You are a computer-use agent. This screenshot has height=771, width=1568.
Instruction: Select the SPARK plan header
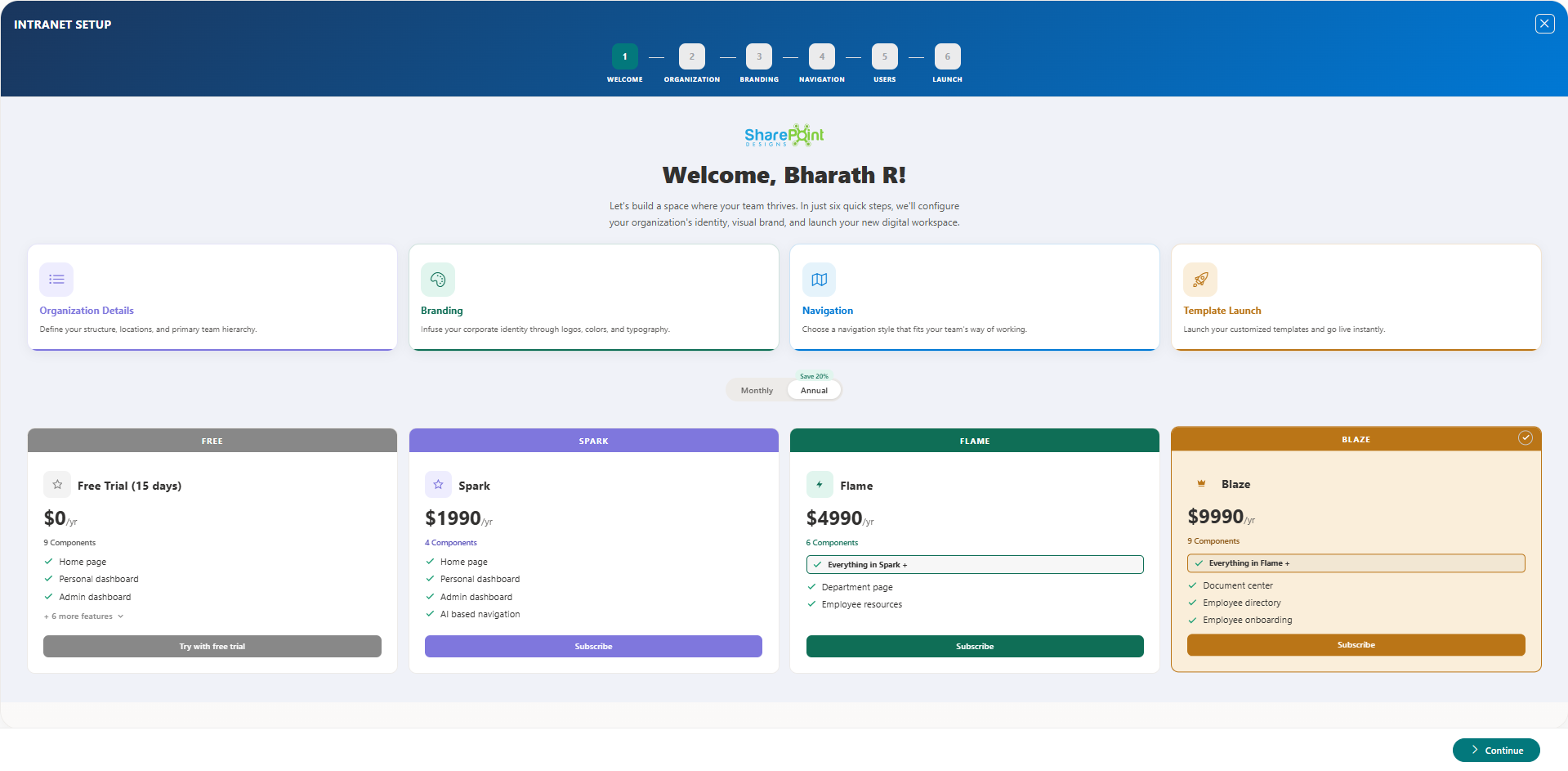(x=593, y=441)
